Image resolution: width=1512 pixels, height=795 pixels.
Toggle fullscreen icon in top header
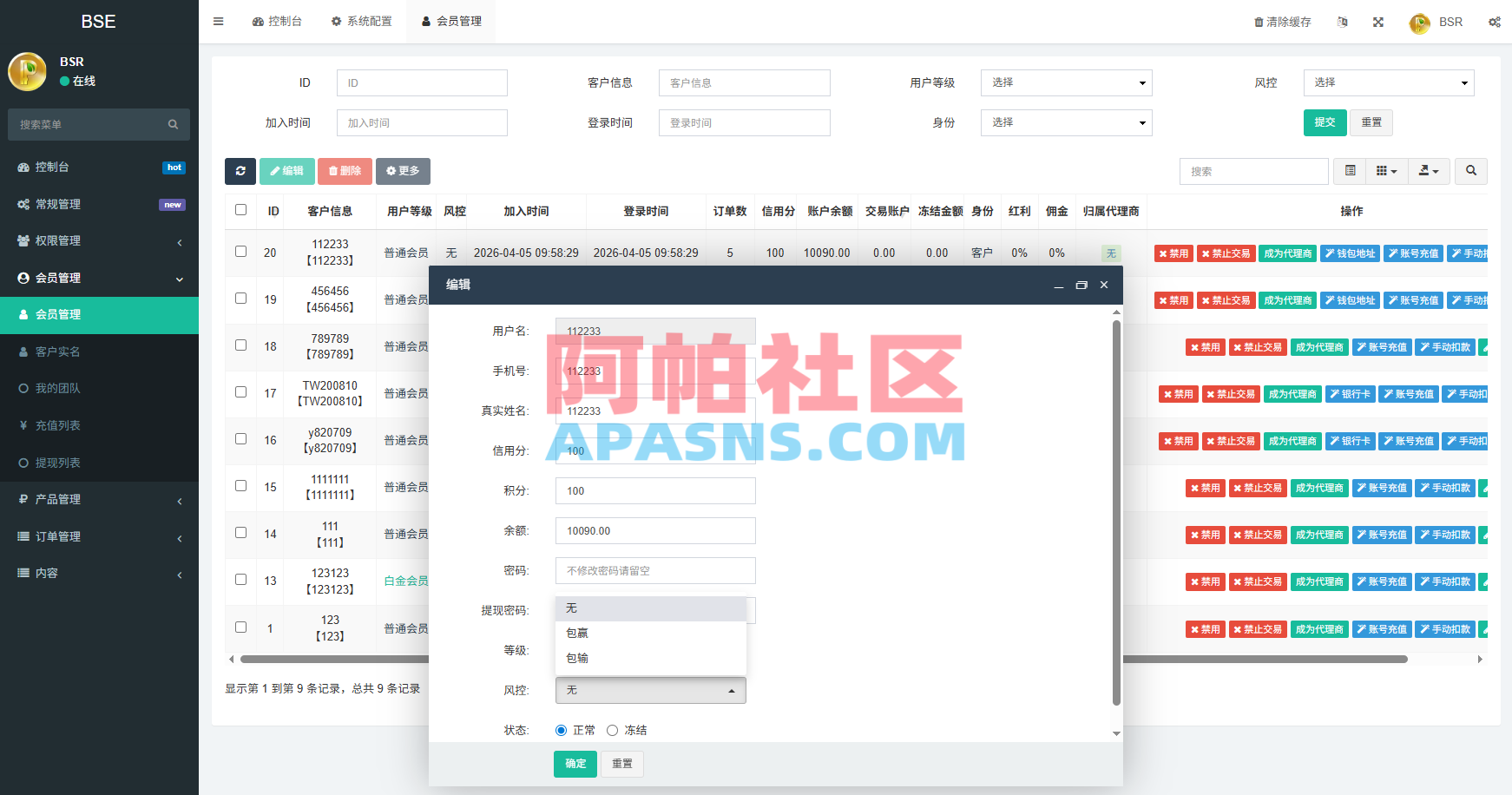[1378, 22]
